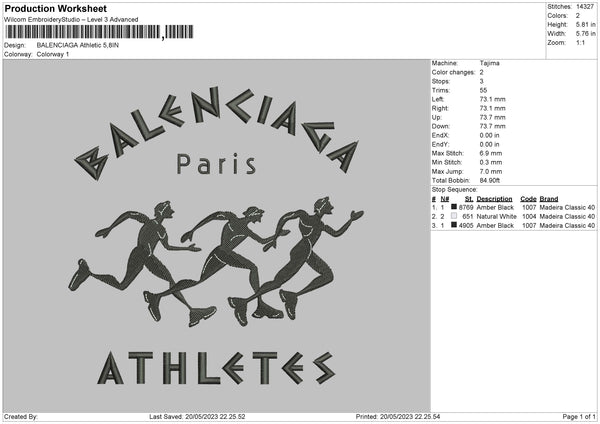Viewport: 600px width, 424px height.
Task: Select the 'Color changes:' label
Action: point(453,72)
